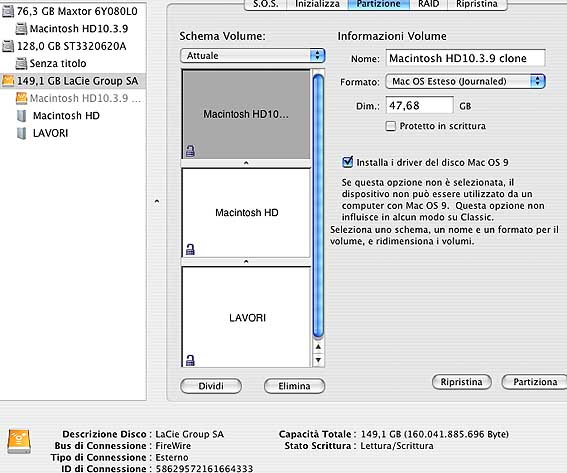The height and width of the screenshot is (473, 567).
Task: Click the FireWire connection bus value
Action: point(173,446)
